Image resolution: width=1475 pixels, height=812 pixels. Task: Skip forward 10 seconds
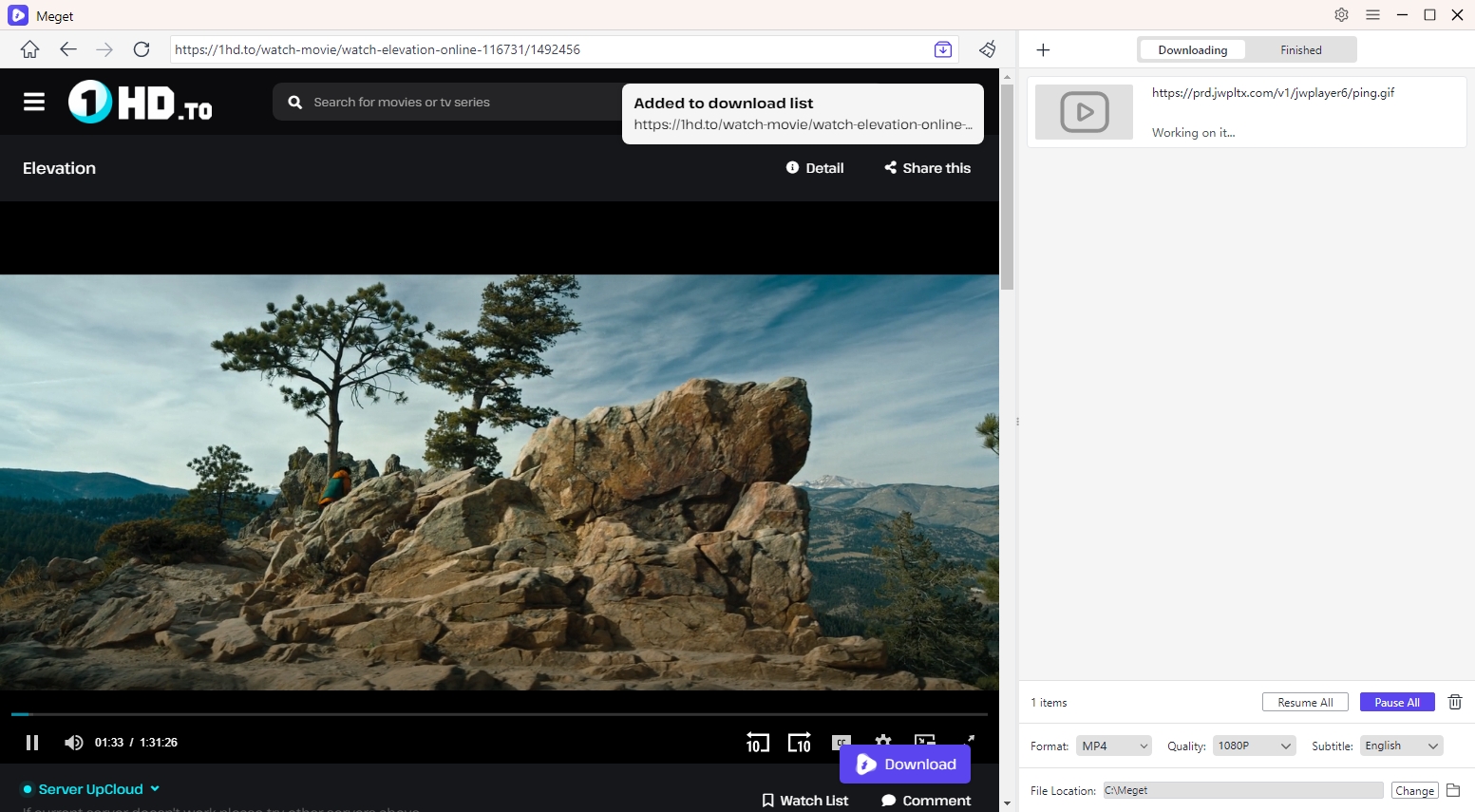click(x=800, y=742)
